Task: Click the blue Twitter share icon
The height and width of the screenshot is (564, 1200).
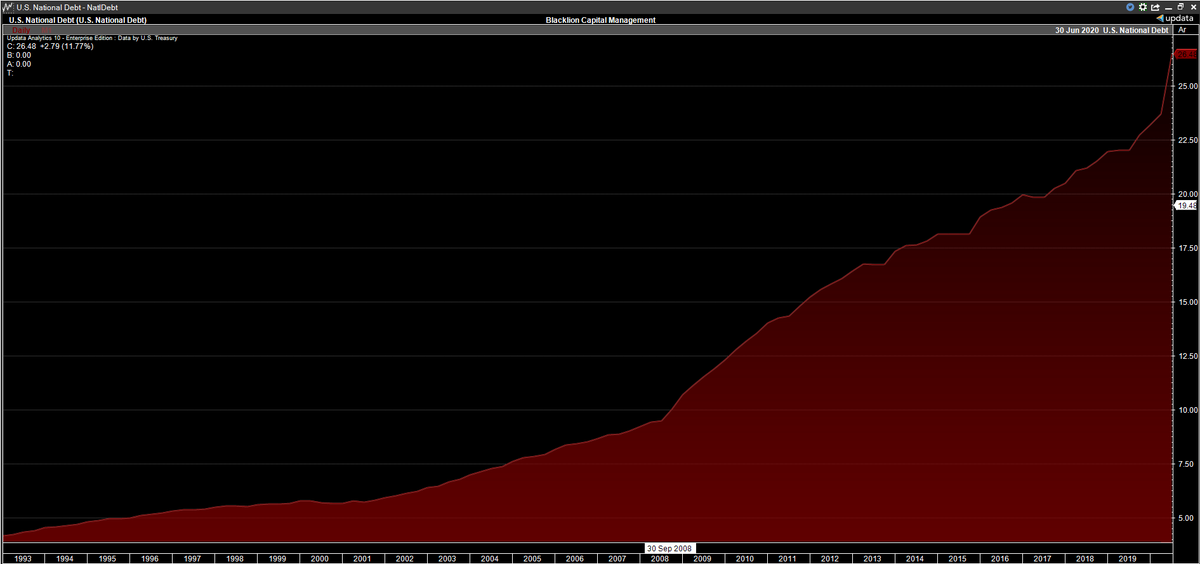Action: pyautogui.click(x=1130, y=7)
